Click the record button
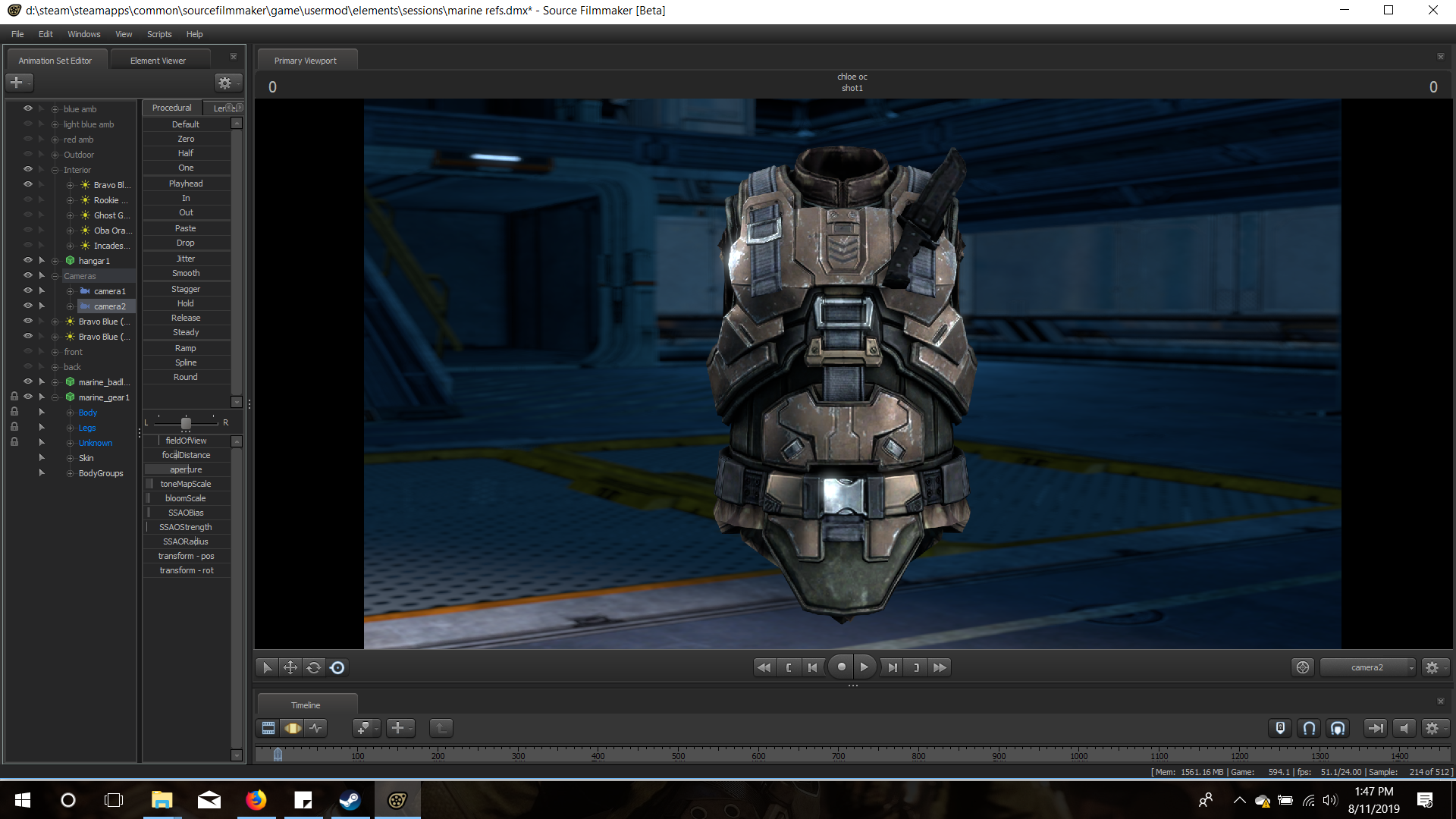1456x819 pixels. tap(841, 667)
